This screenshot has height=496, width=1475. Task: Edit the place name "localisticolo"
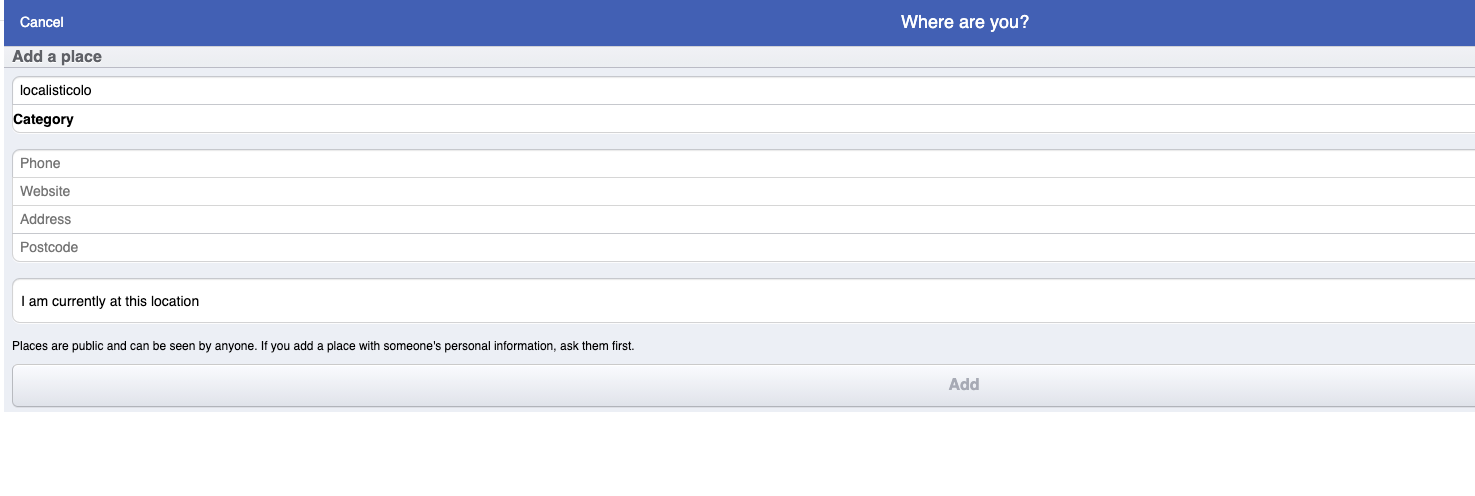744,91
